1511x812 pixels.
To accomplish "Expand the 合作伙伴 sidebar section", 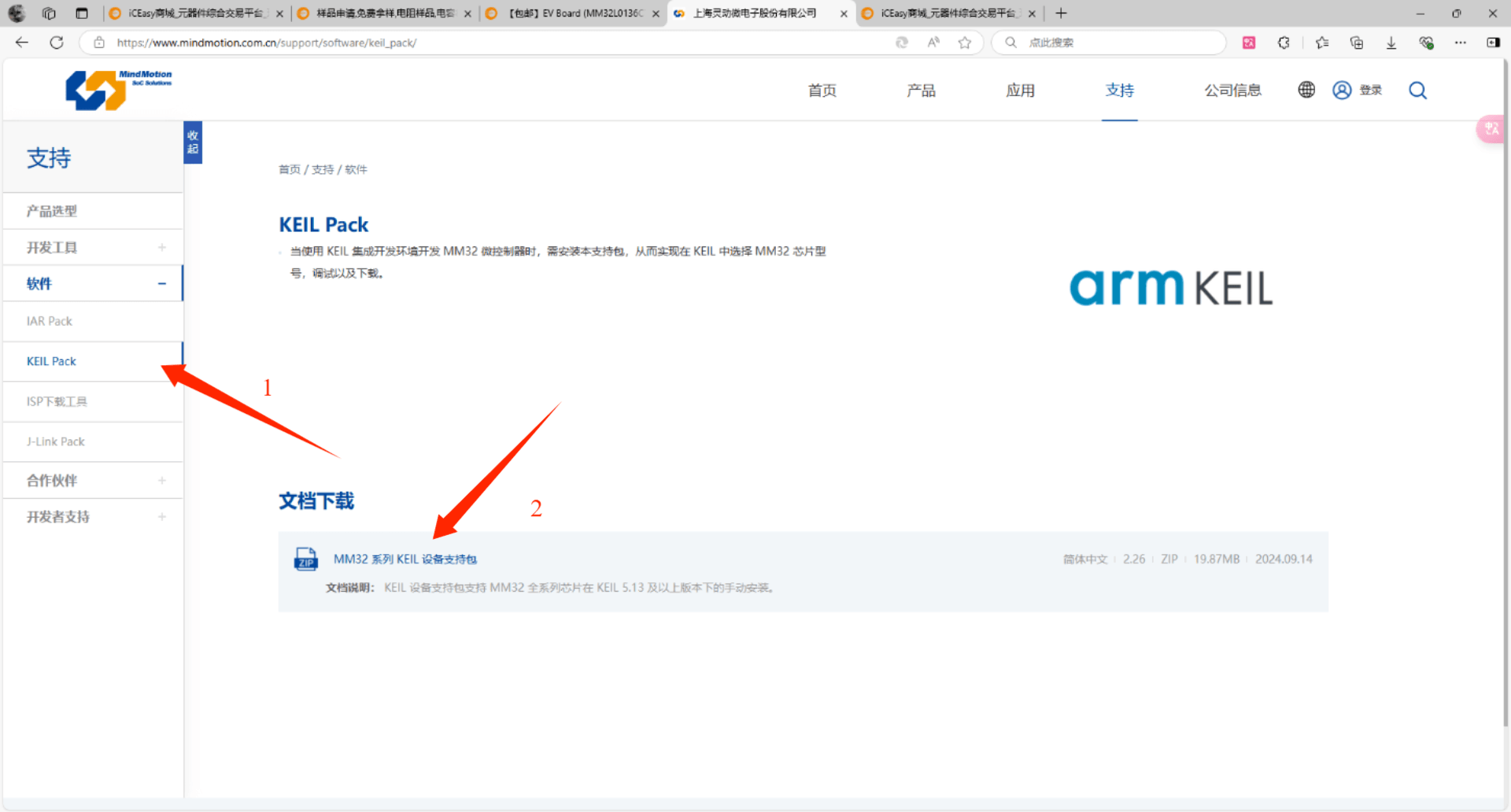I will [x=161, y=481].
